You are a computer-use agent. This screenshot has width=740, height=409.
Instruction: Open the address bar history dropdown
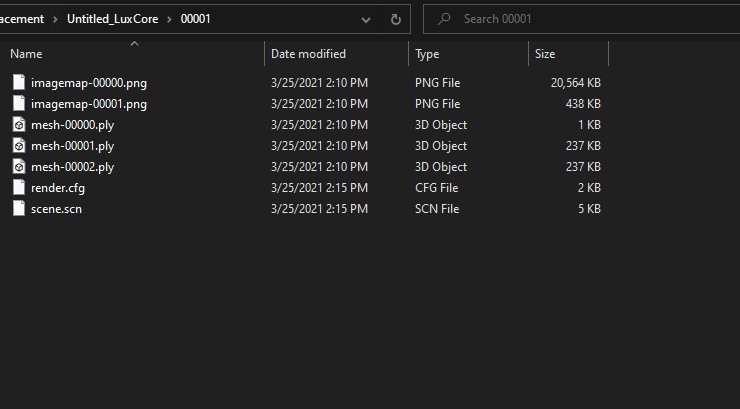pyautogui.click(x=366, y=19)
